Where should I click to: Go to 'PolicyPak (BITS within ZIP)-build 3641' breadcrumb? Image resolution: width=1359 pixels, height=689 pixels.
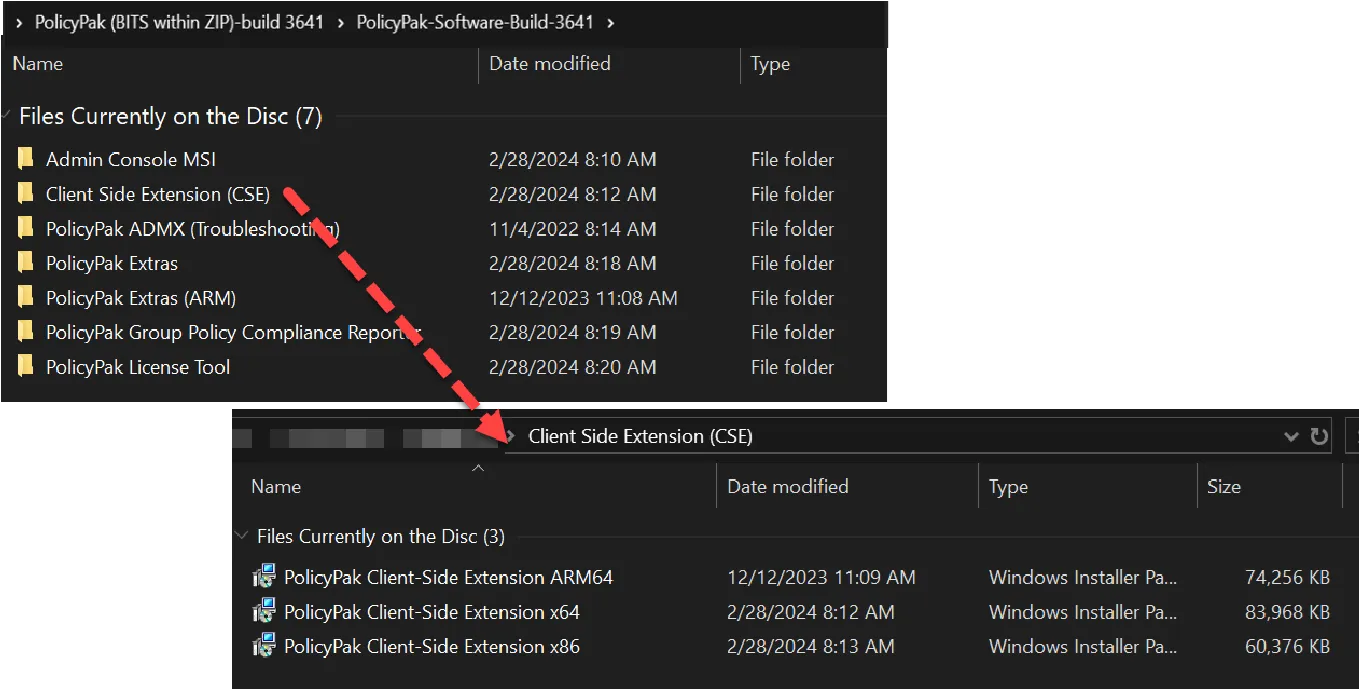179,22
